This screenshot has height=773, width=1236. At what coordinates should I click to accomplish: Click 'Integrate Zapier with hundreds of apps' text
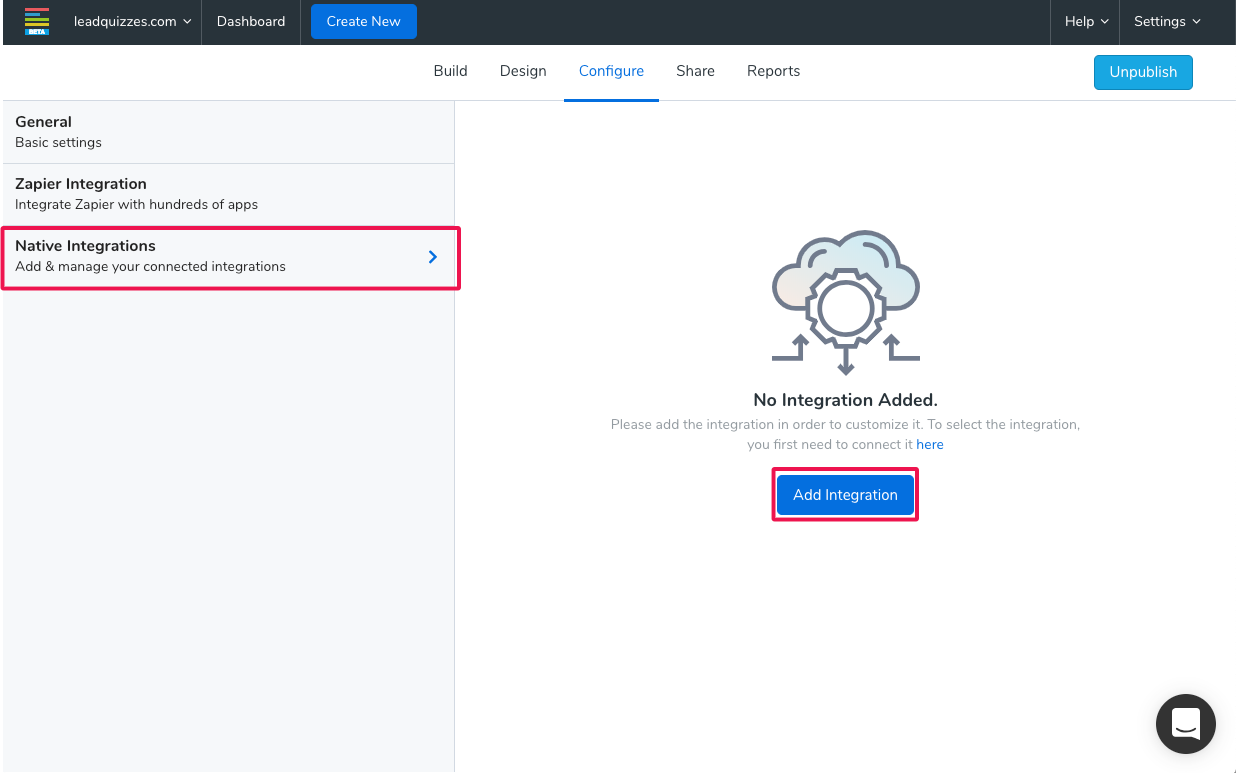click(137, 205)
